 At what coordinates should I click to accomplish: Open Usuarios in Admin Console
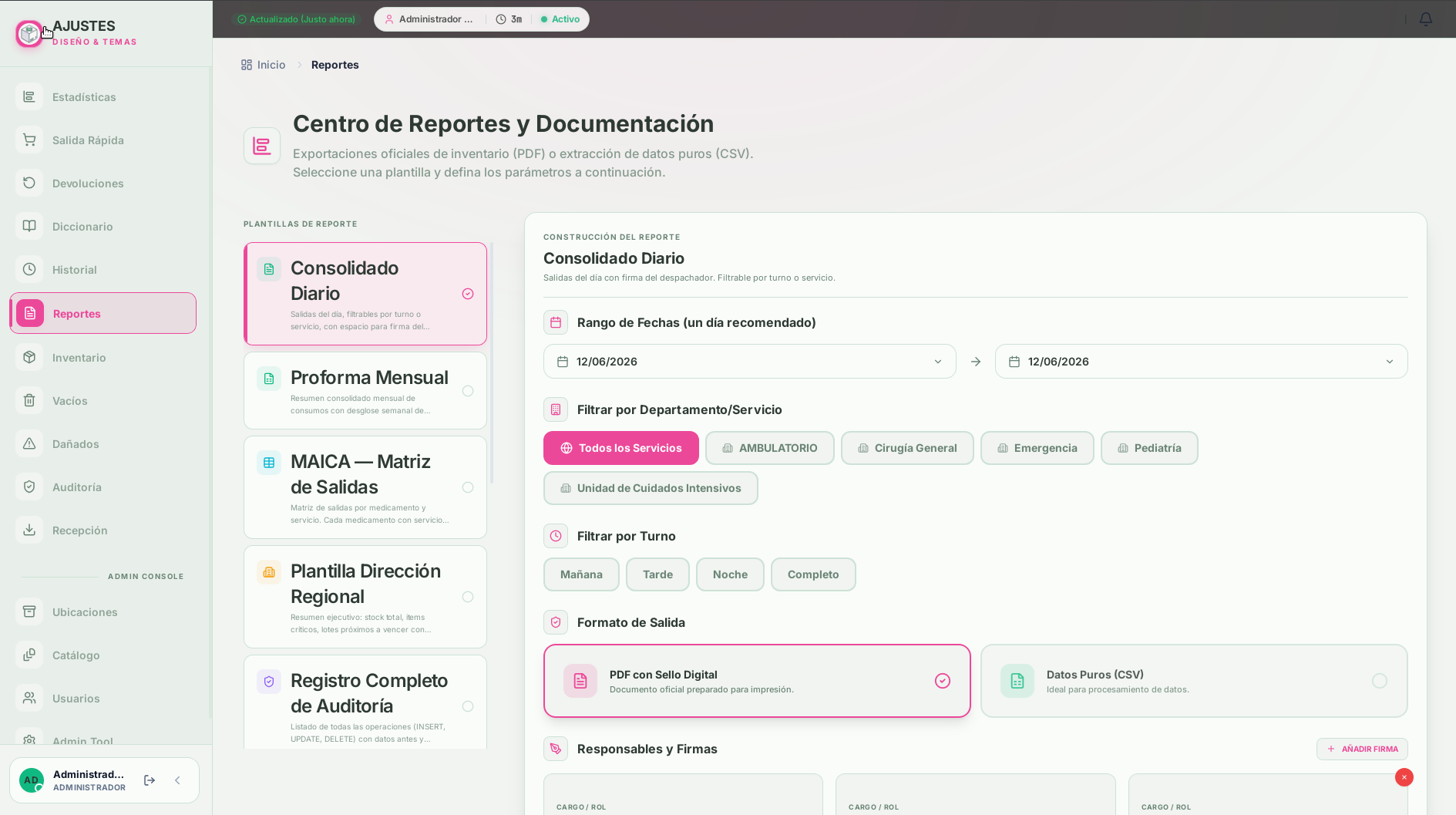(x=103, y=698)
